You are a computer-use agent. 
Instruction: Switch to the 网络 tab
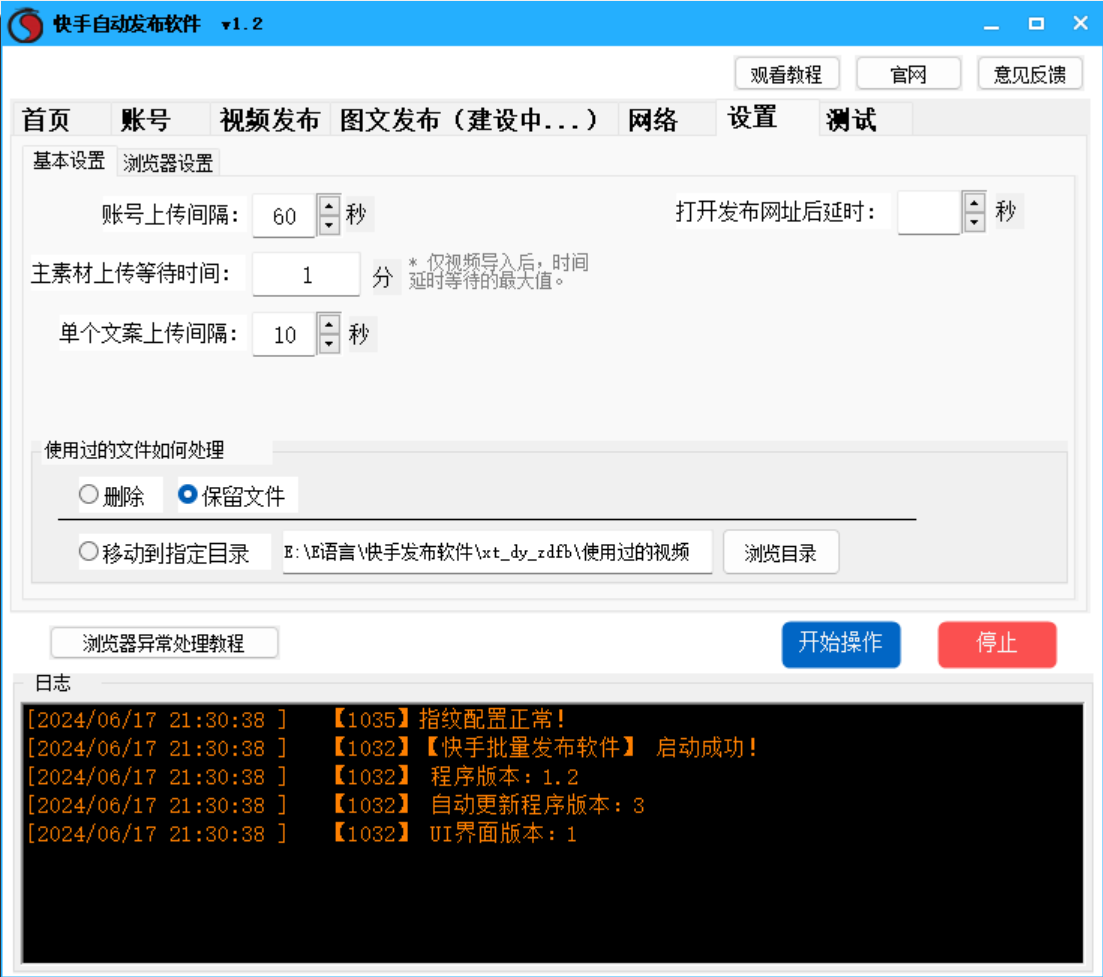667,119
